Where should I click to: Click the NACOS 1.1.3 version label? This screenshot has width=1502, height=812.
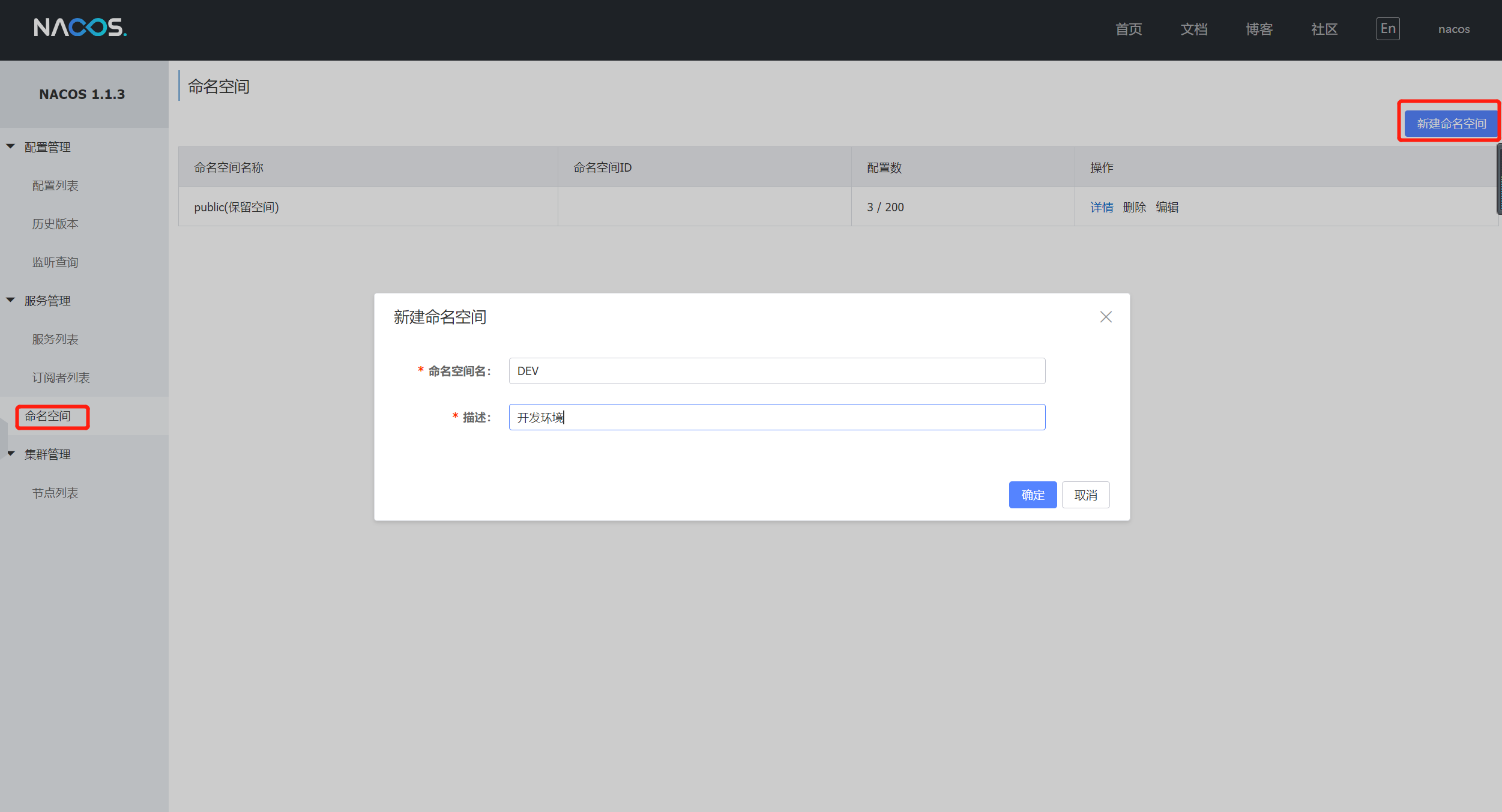tap(82, 94)
